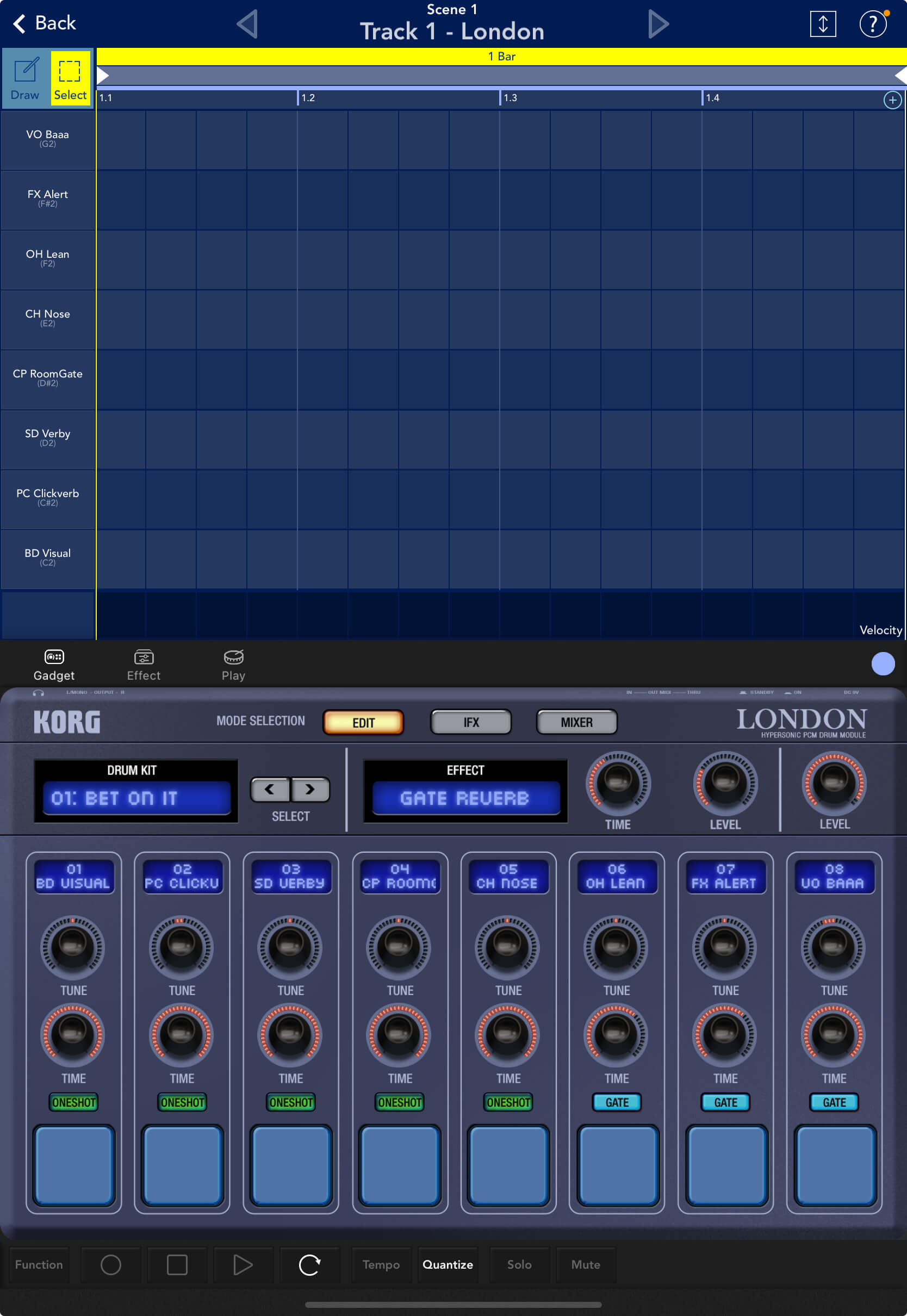Click the TIME knob of pad 02
This screenshot has height=1316, width=907.
(181, 1035)
